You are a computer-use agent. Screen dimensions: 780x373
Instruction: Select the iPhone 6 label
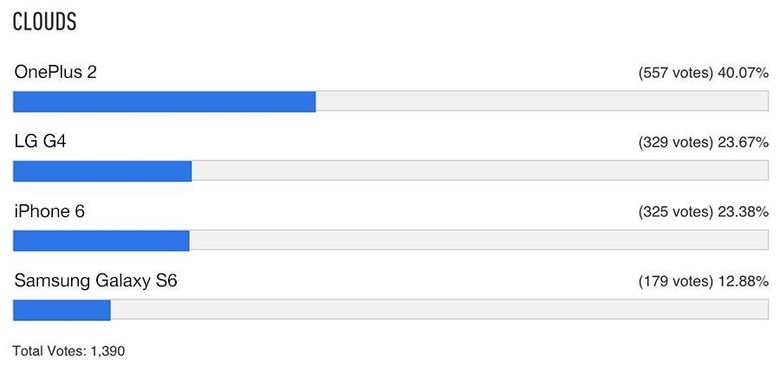(x=49, y=212)
